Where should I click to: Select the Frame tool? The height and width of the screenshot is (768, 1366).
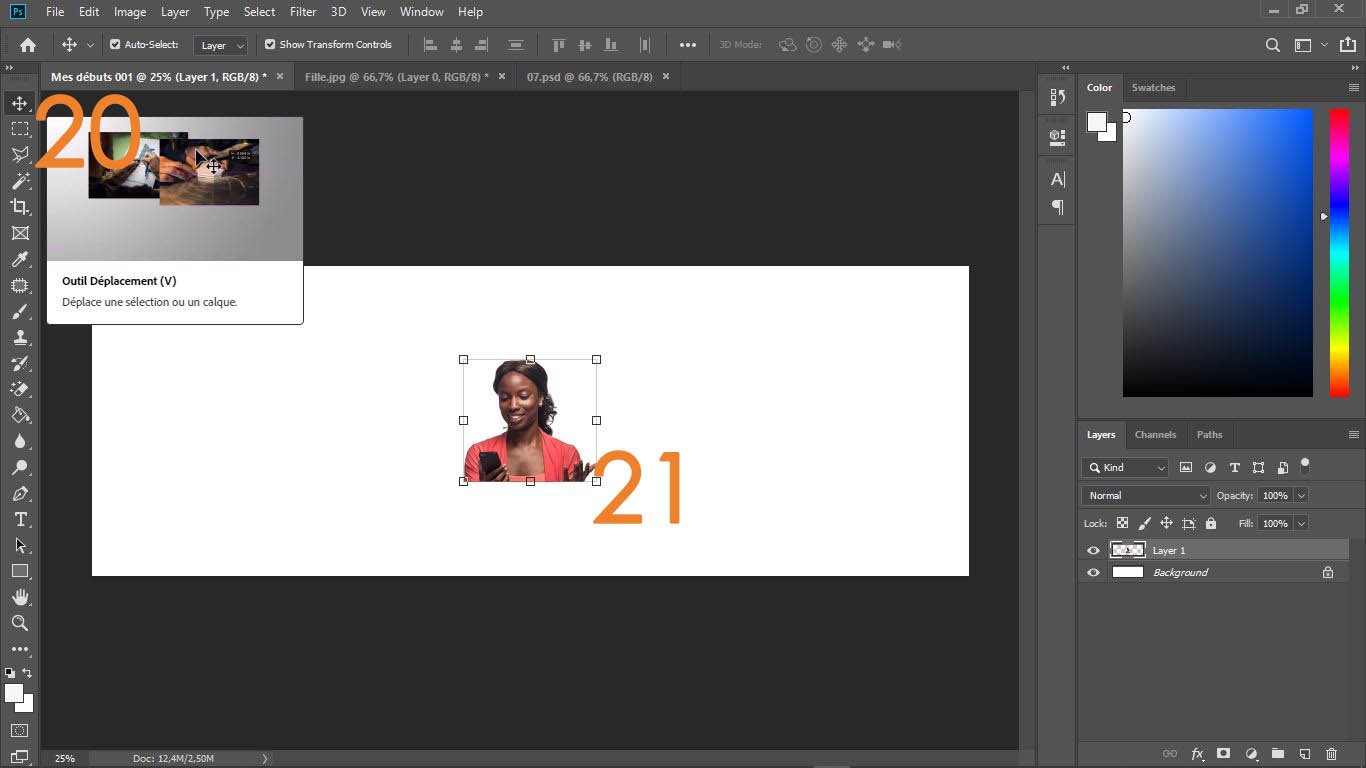point(20,233)
